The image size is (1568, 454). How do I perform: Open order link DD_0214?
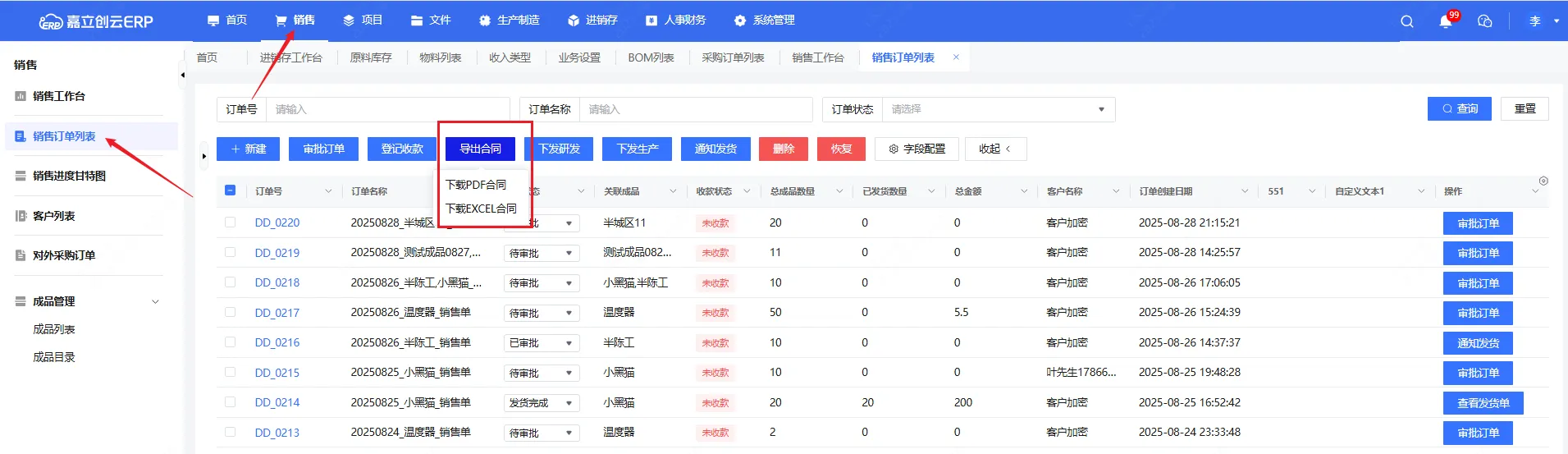coord(277,402)
